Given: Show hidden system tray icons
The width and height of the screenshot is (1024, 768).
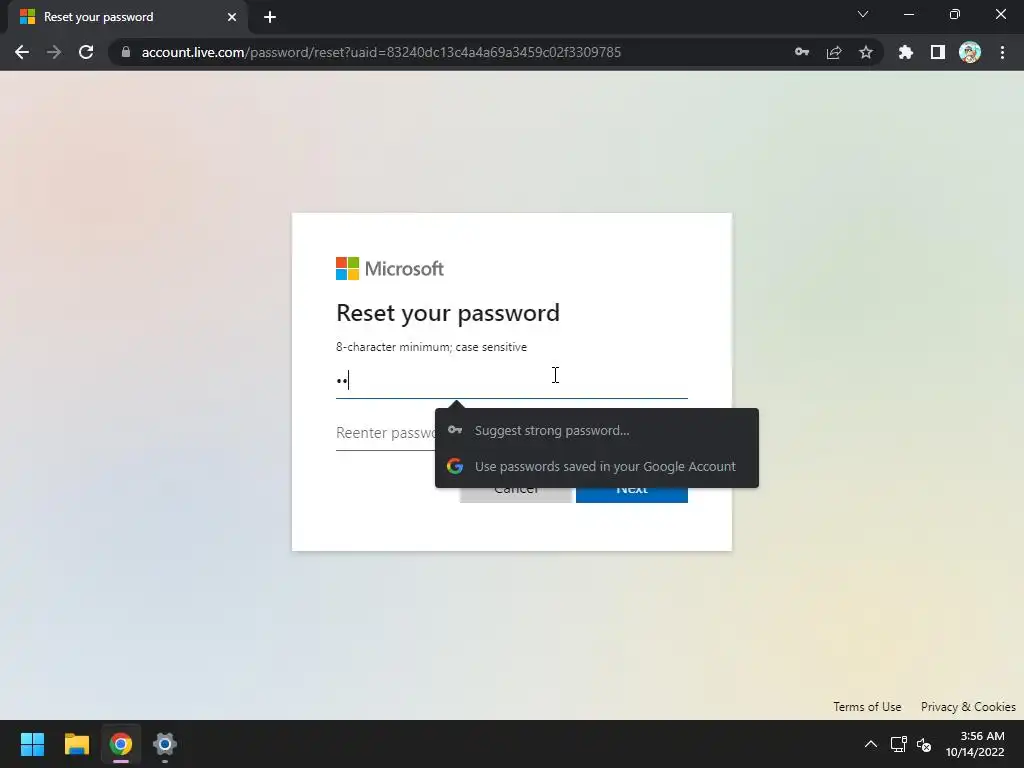Looking at the screenshot, I should [871, 744].
